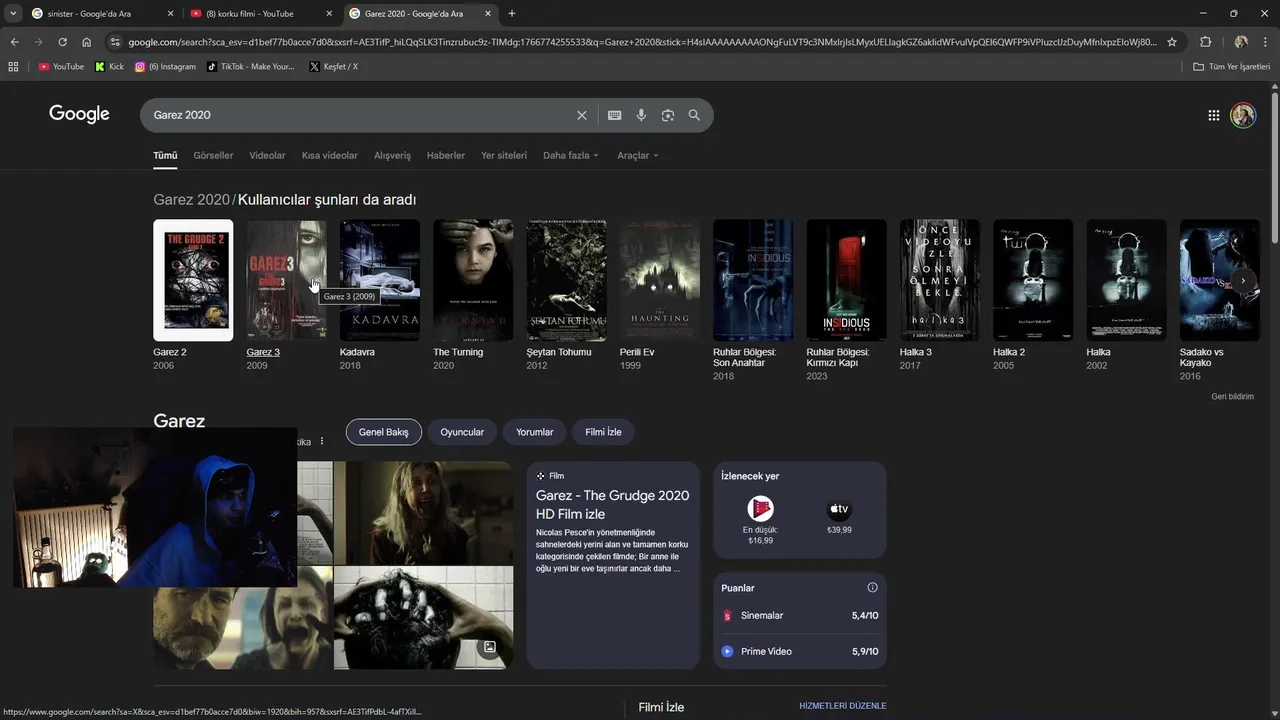This screenshot has height=720, width=1280.
Task: Select the Haberler search tab
Action: pyautogui.click(x=446, y=156)
